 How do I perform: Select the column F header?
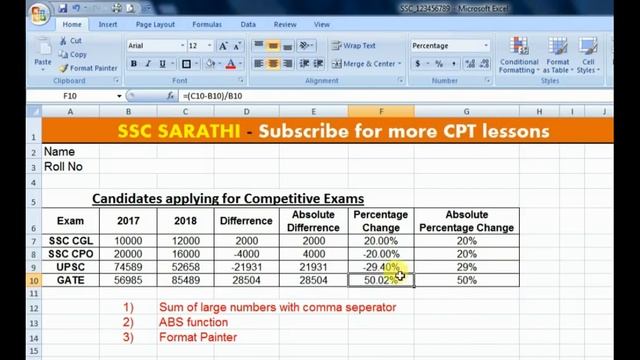click(381, 111)
